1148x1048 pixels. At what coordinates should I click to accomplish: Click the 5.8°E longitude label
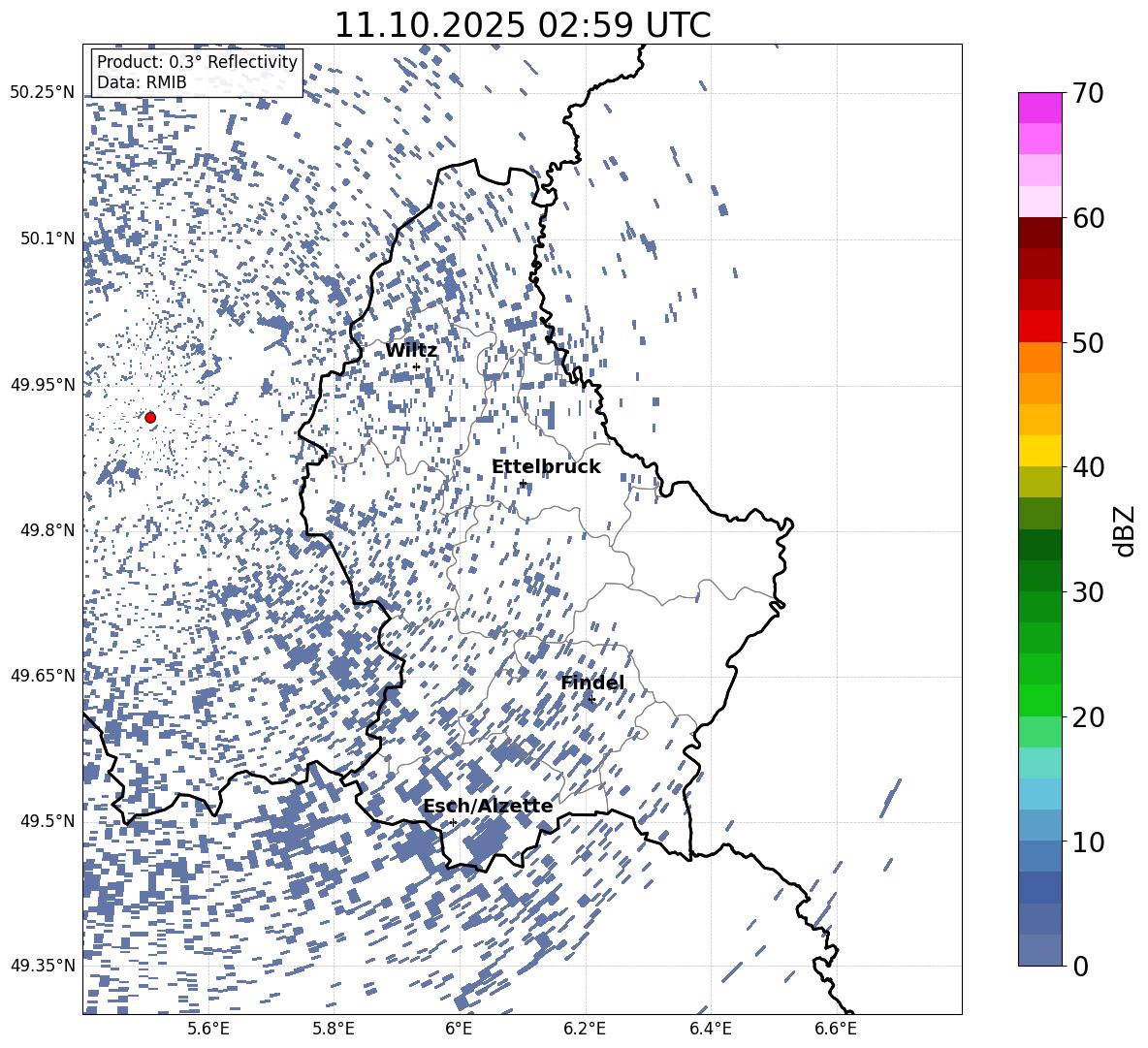point(334,1029)
